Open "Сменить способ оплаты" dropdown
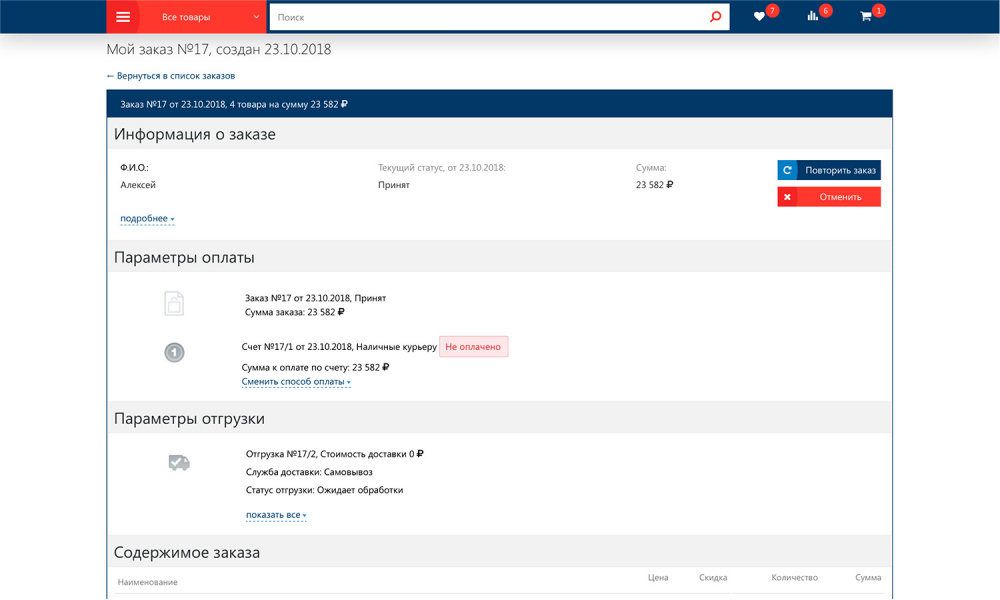 [x=295, y=382]
